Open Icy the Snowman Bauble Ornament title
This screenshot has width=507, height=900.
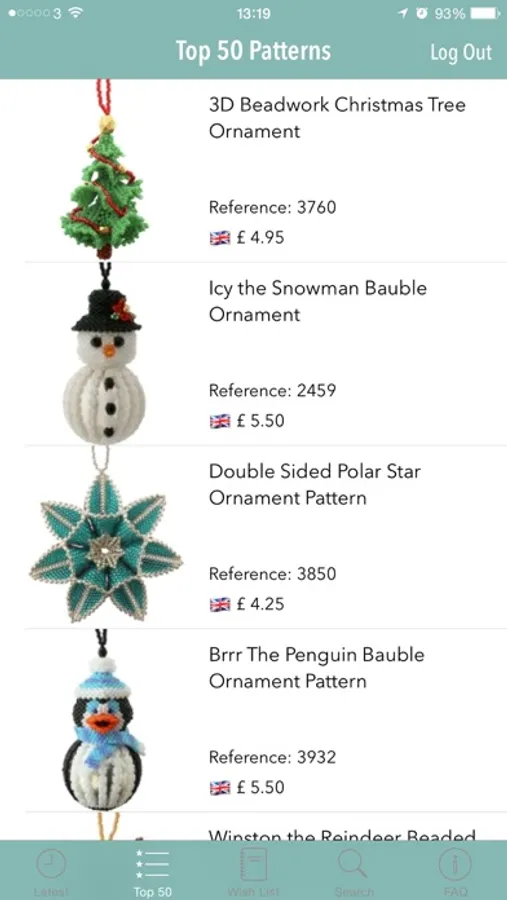[318, 301]
